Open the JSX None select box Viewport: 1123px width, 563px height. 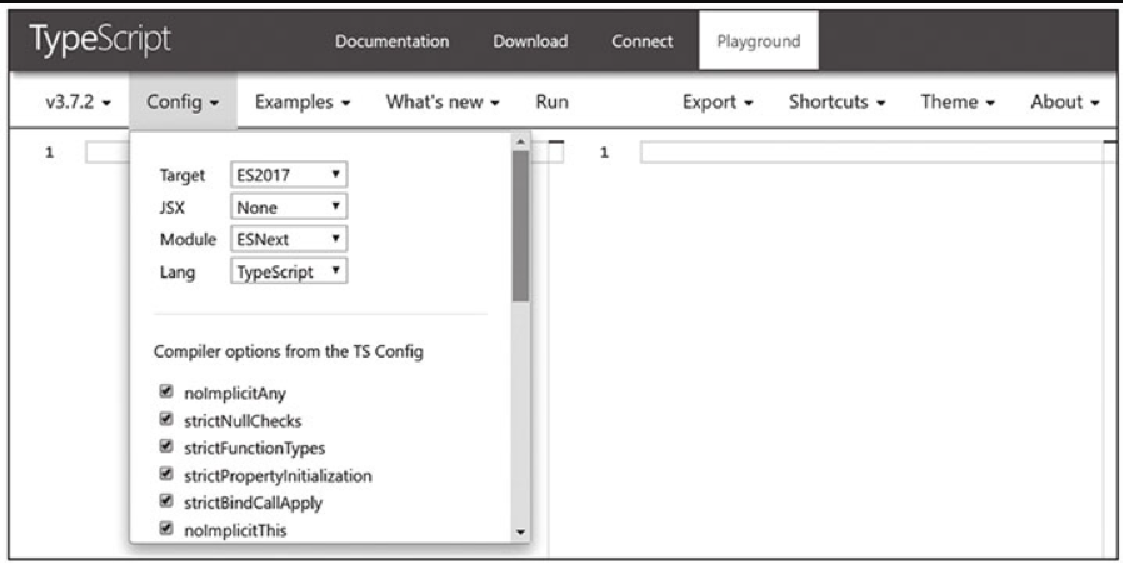(x=289, y=207)
